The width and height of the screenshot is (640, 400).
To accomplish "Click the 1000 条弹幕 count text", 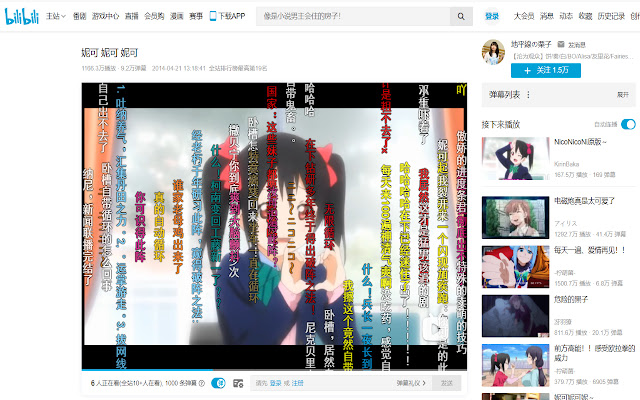I will tap(181, 383).
